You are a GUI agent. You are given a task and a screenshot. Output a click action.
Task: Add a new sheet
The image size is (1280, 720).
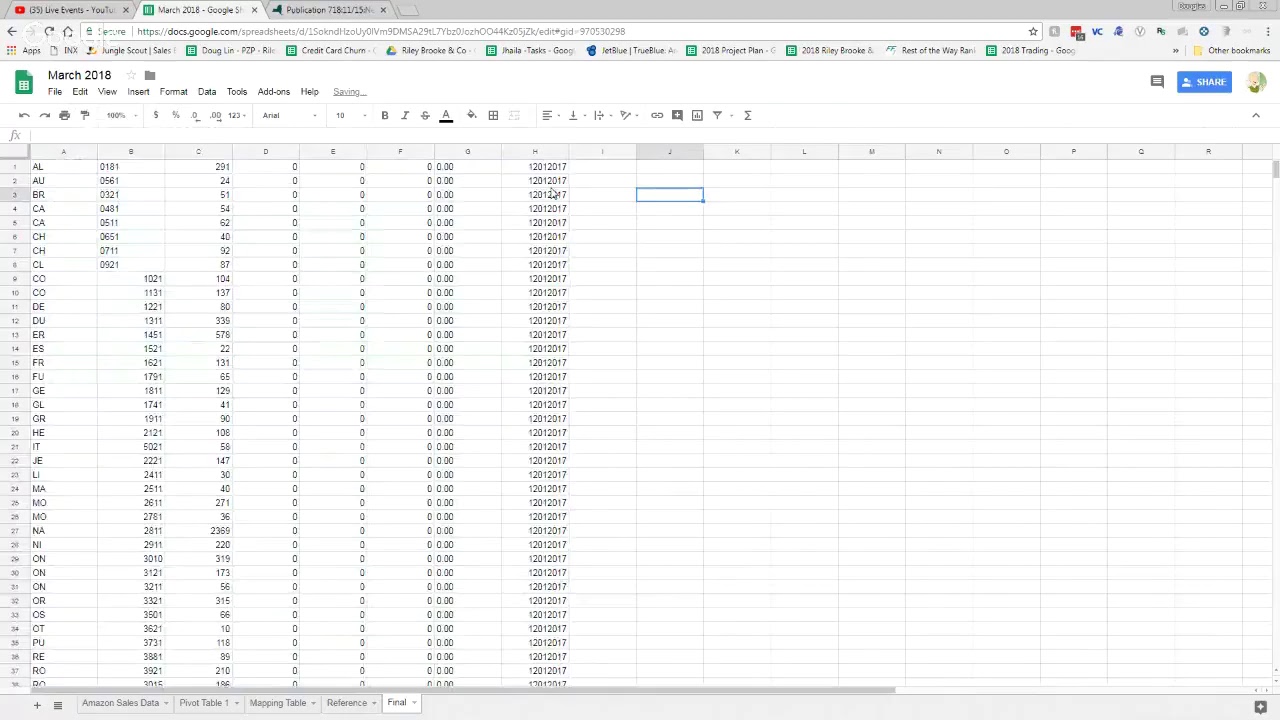click(x=37, y=705)
